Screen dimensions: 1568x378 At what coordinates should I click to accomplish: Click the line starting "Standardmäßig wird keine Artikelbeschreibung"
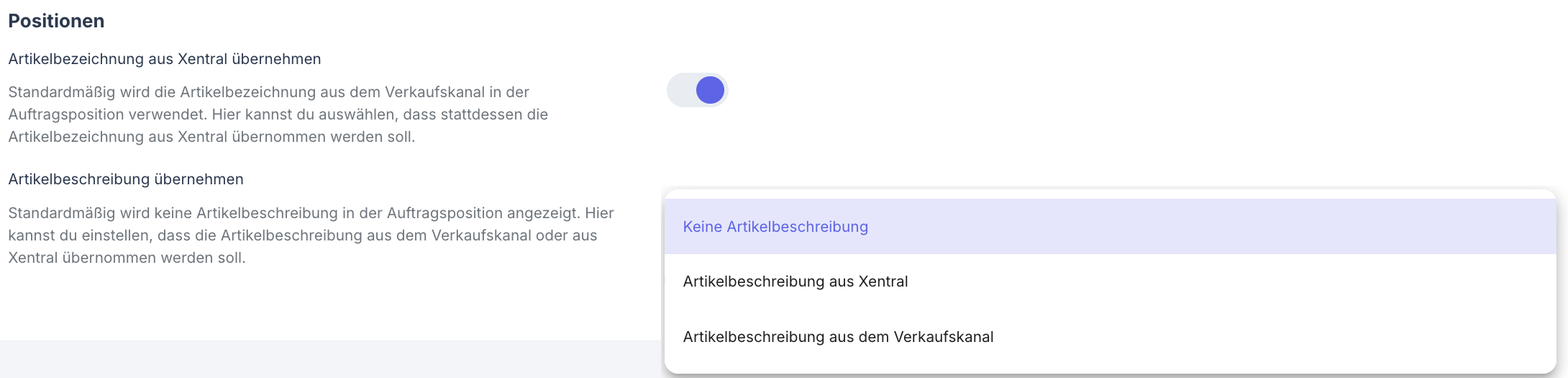tap(311, 213)
